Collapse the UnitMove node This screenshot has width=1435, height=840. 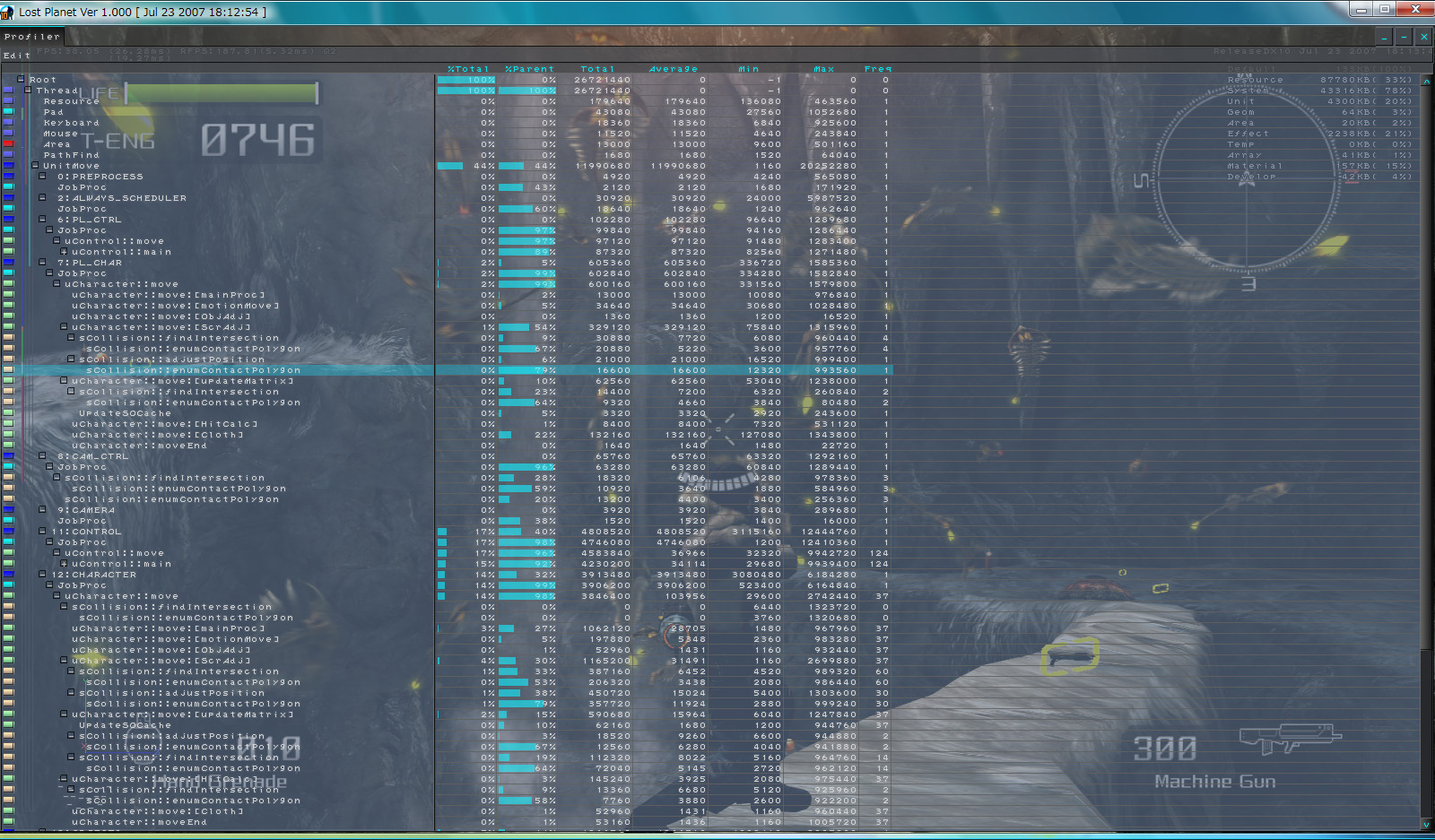35,165
